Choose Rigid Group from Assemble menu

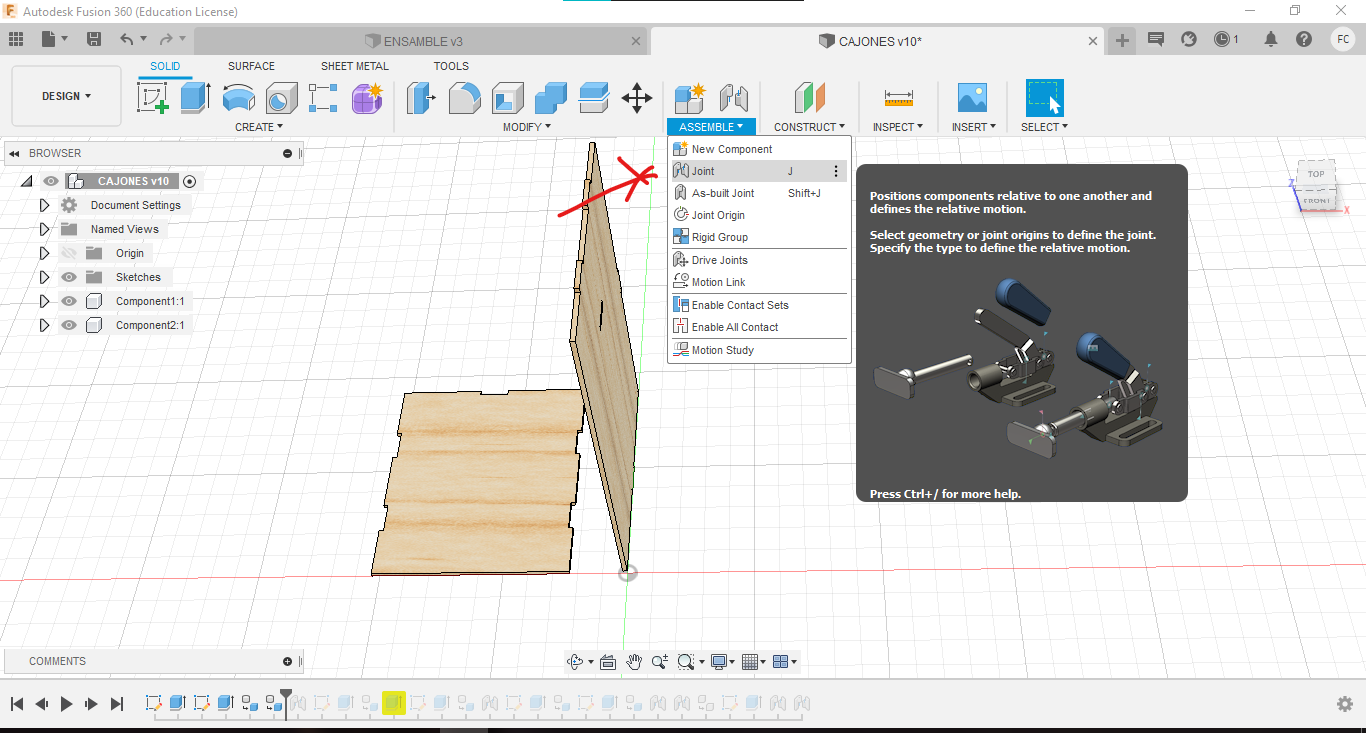click(x=719, y=237)
